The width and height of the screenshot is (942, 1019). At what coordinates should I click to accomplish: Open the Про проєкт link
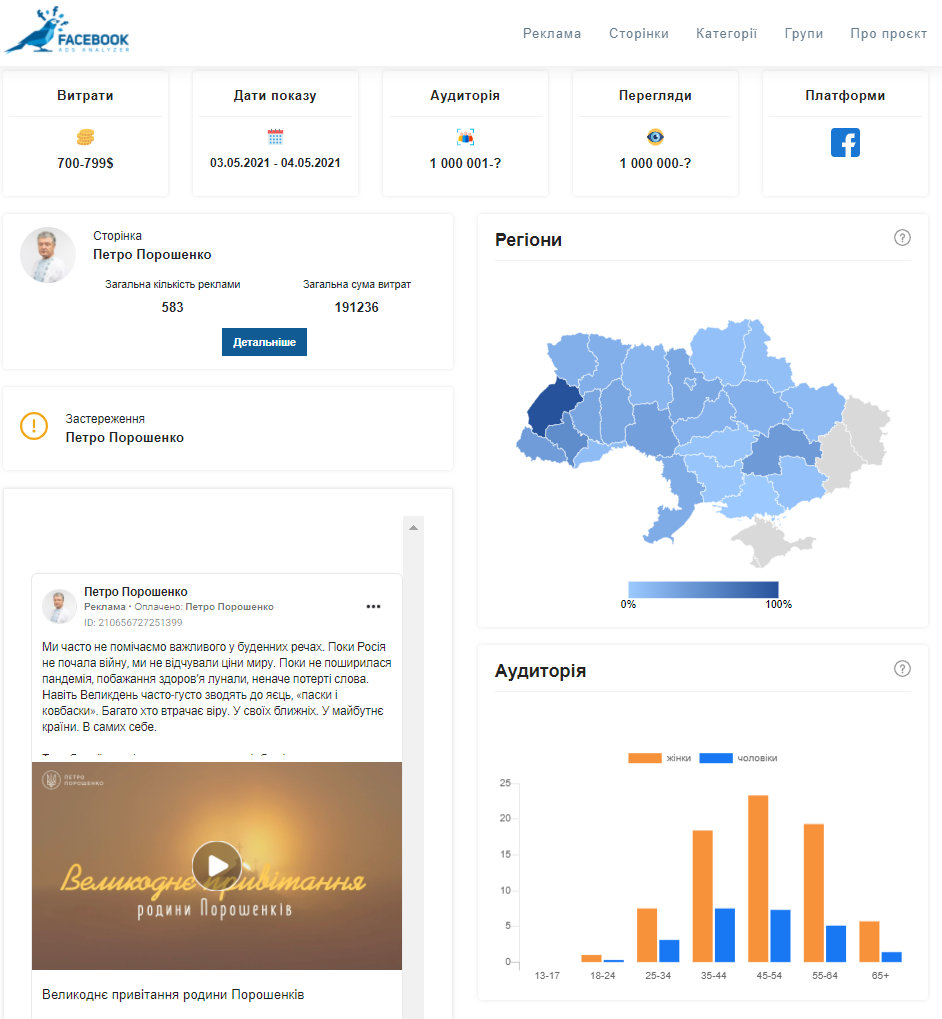(x=888, y=33)
